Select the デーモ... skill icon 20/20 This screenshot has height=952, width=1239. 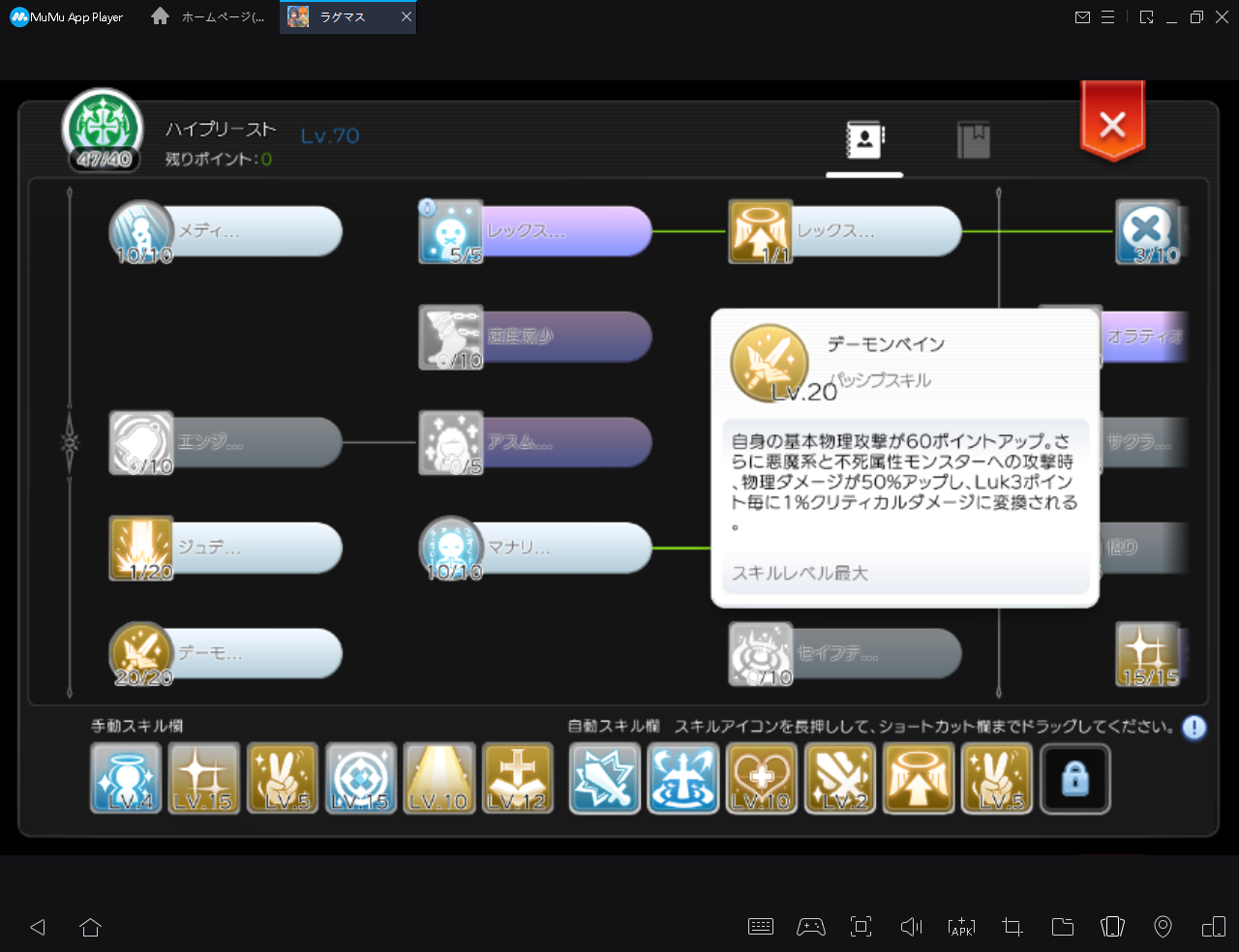[141, 654]
